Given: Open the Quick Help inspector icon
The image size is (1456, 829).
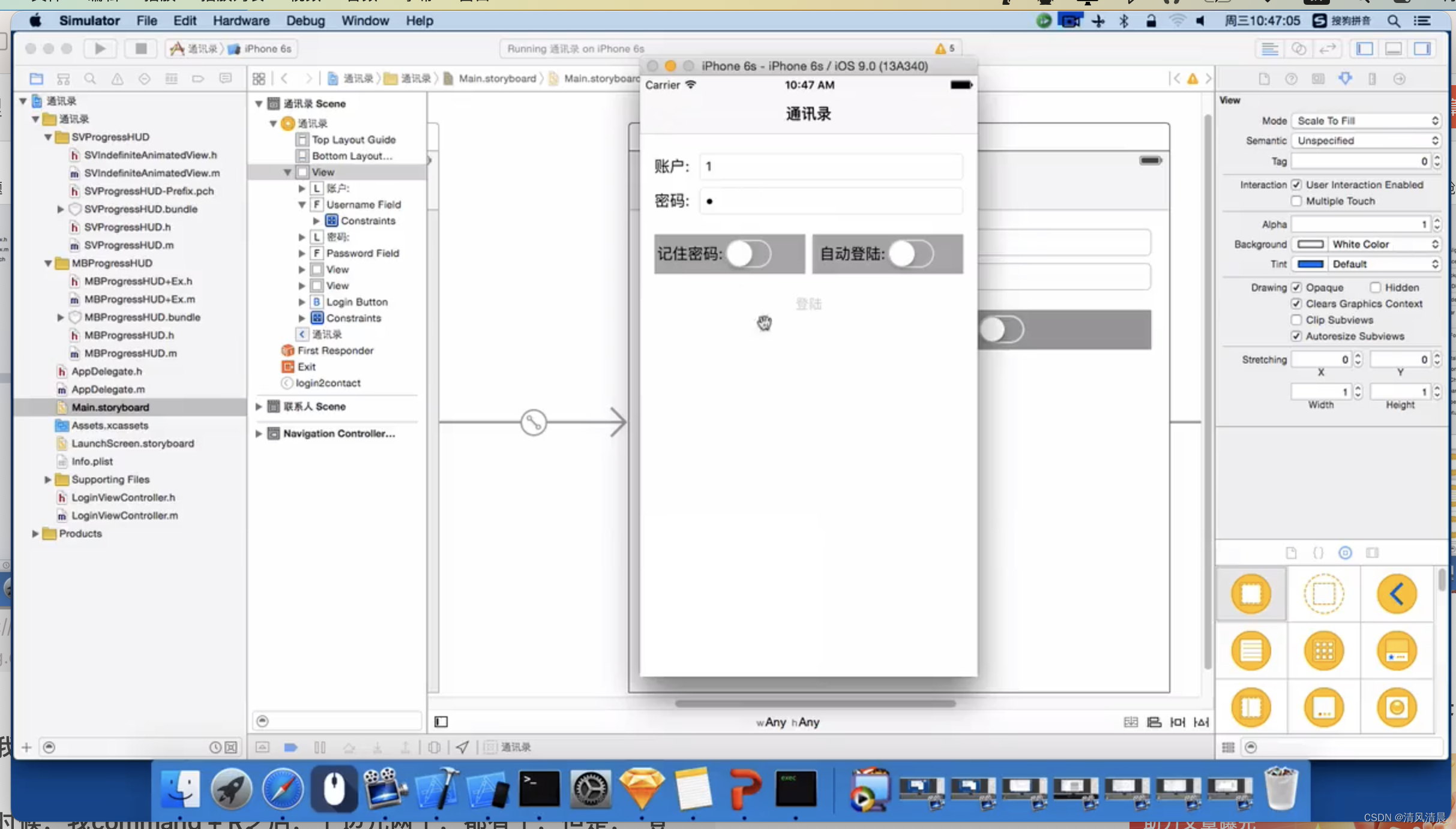Looking at the screenshot, I should point(1291,79).
